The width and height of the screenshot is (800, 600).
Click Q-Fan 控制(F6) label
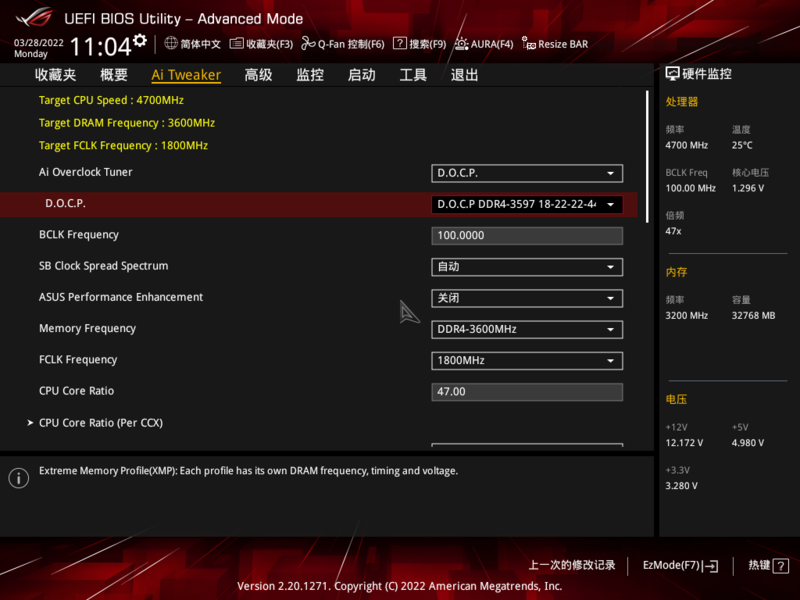pos(351,44)
